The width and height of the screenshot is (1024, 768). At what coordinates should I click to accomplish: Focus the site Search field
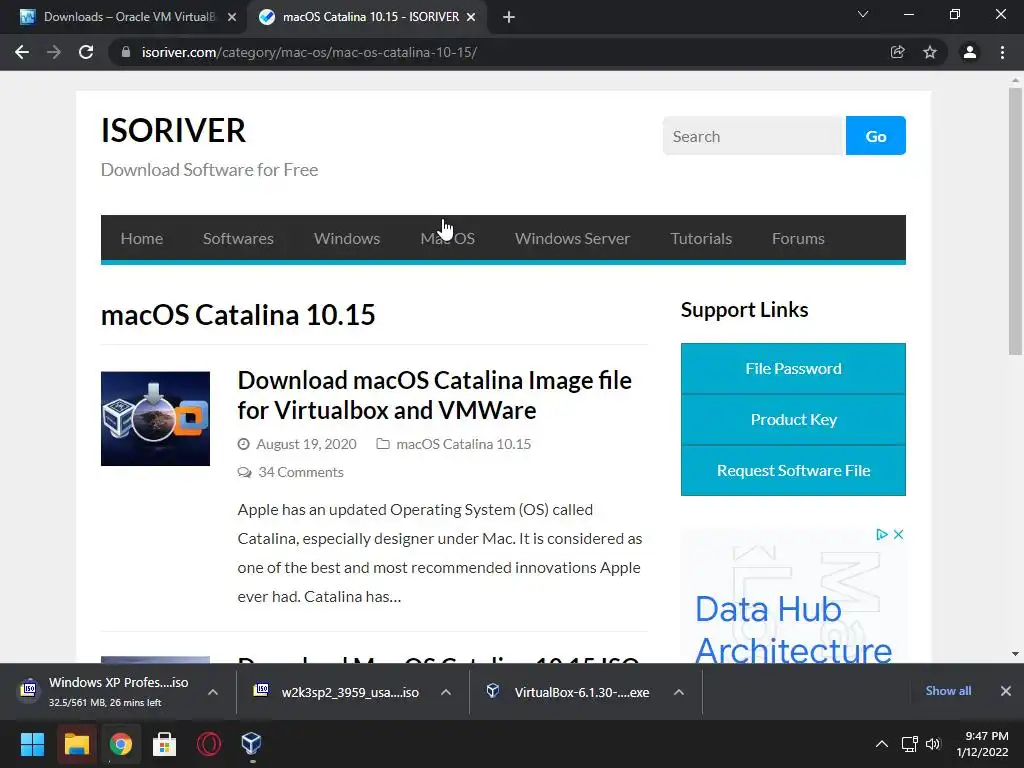pyautogui.click(x=754, y=136)
